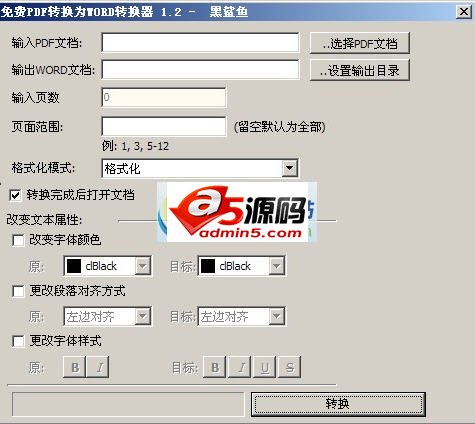Enable 改变字体颜色 checkbox
The image size is (475, 424).
coord(18,240)
